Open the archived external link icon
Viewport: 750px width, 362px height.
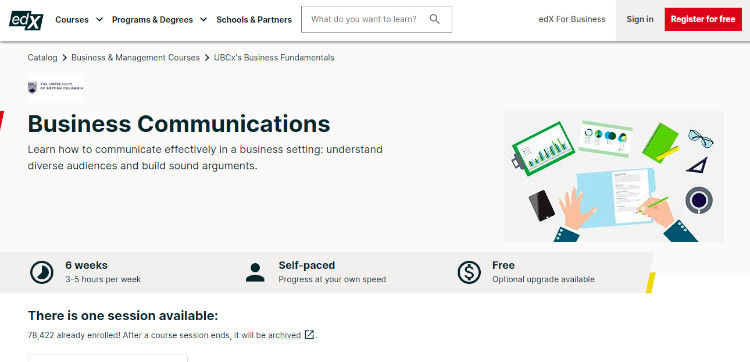(x=309, y=335)
